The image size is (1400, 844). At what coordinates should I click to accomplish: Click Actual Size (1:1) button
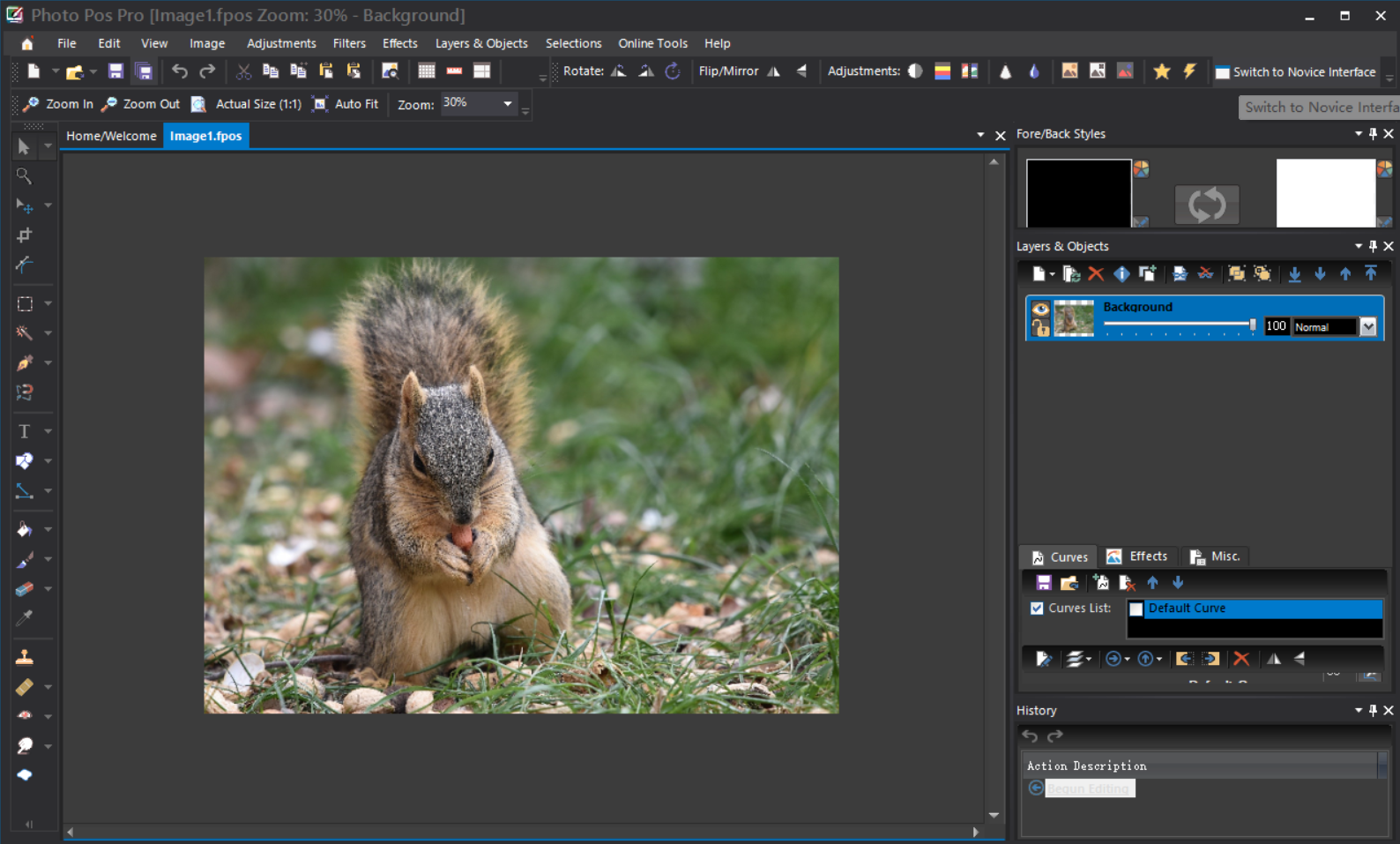(x=247, y=104)
